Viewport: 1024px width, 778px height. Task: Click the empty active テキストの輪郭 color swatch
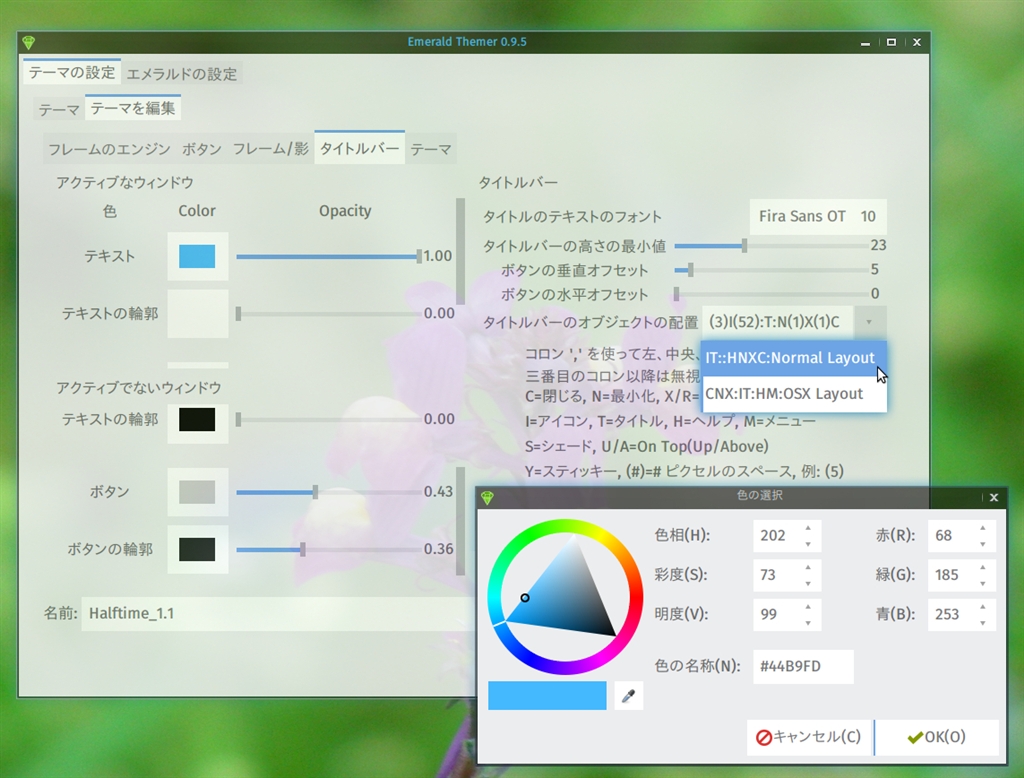pos(197,314)
